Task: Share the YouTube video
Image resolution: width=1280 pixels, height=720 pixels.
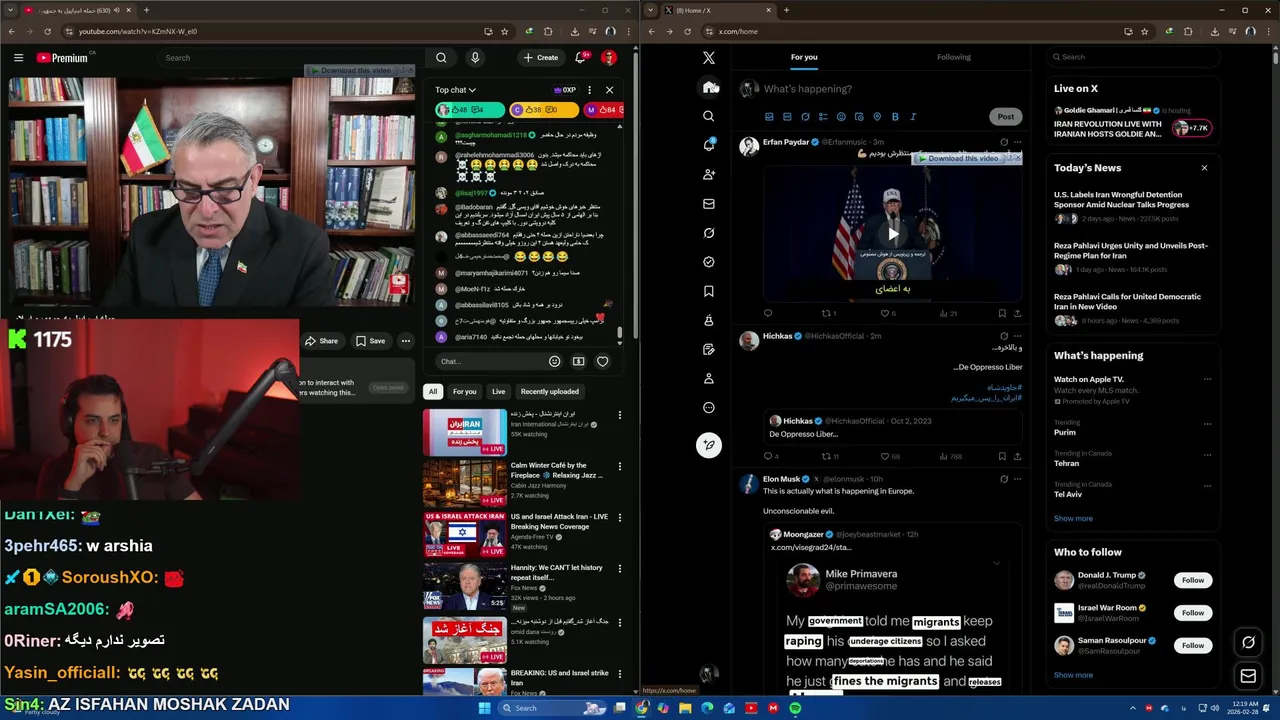Action: tap(321, 341)
